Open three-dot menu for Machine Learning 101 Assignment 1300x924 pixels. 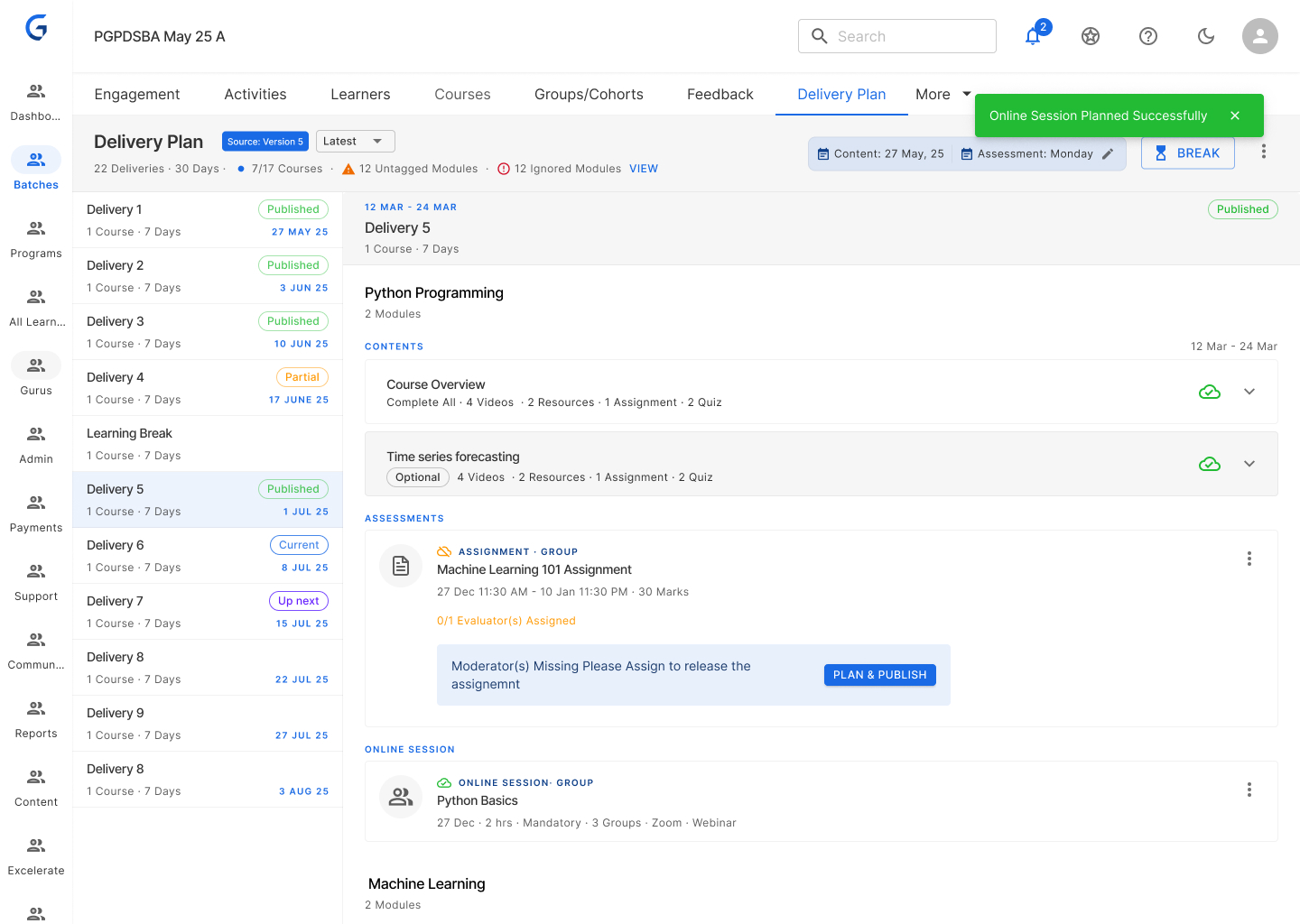(1249, 559)
